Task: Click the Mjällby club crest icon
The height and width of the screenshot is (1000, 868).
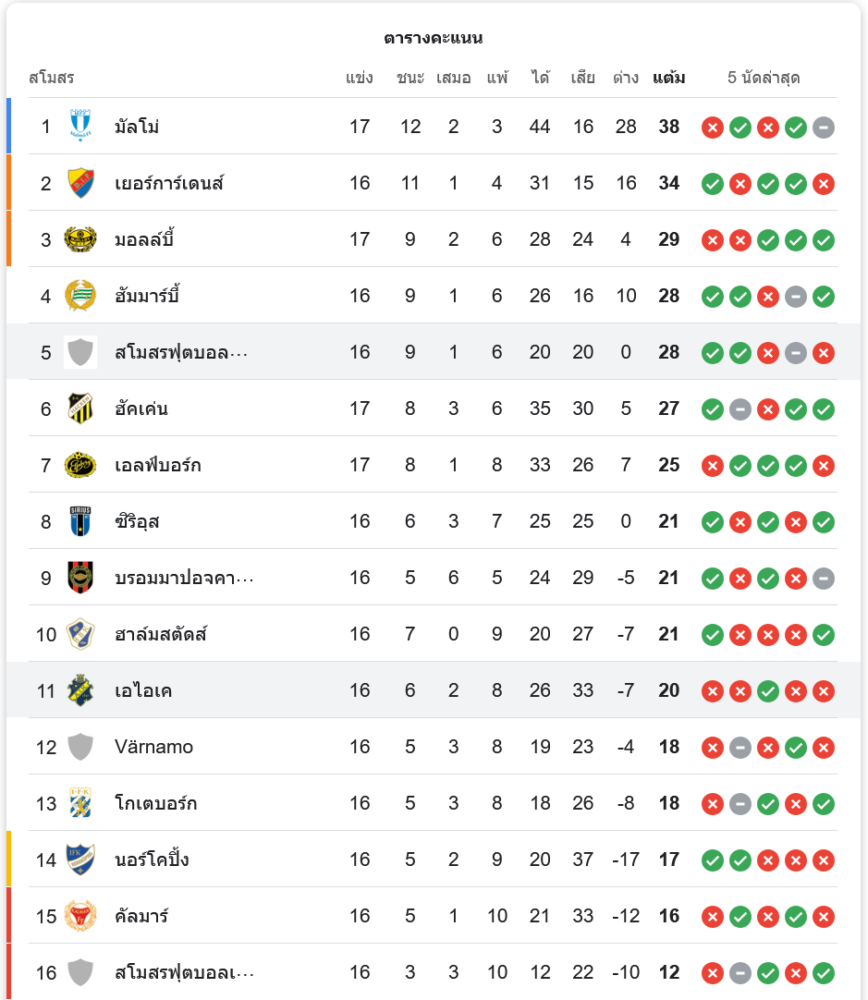Action: pyautogui.click(x=80, y=239)
